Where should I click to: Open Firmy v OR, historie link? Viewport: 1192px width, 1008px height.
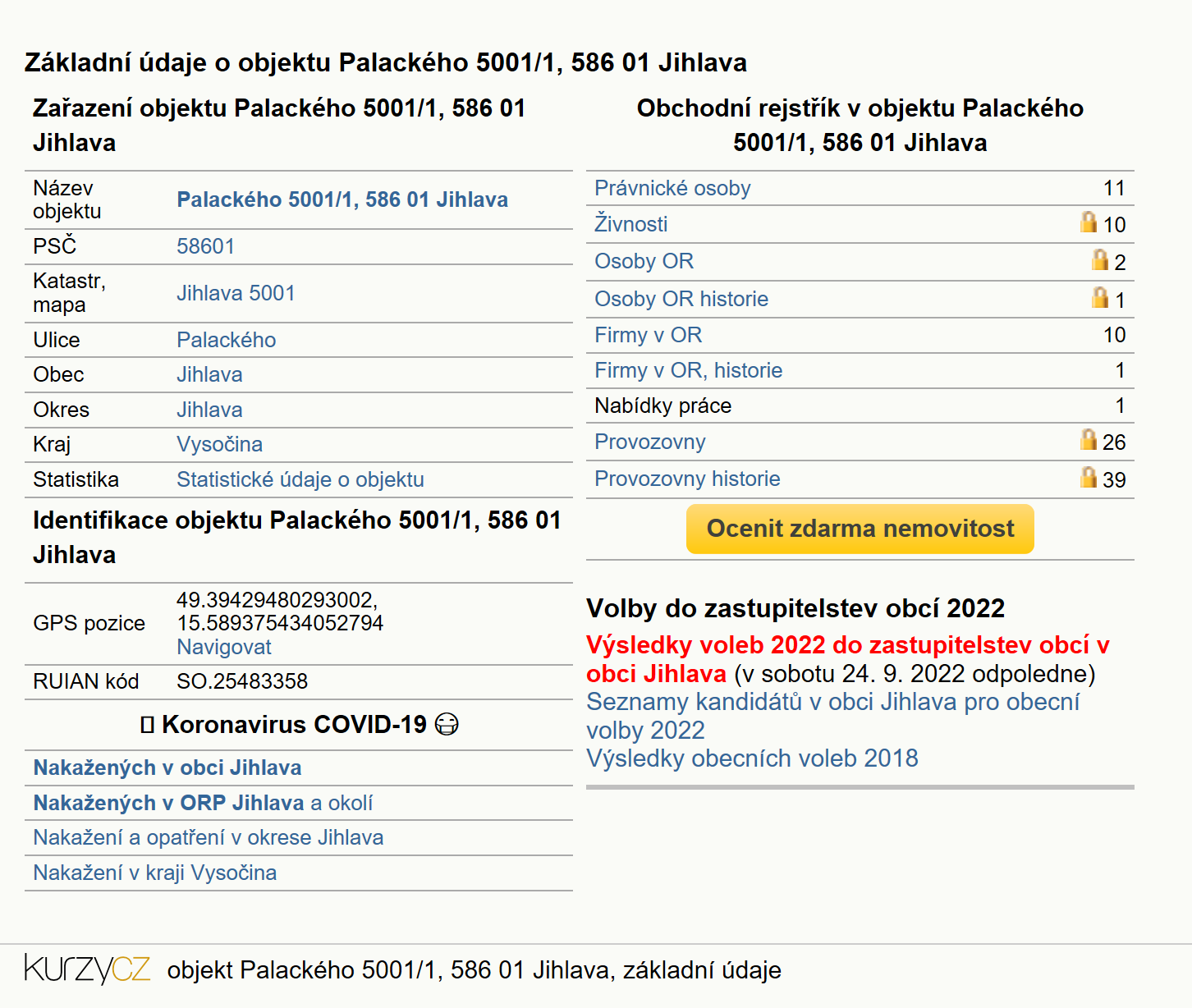689,370
